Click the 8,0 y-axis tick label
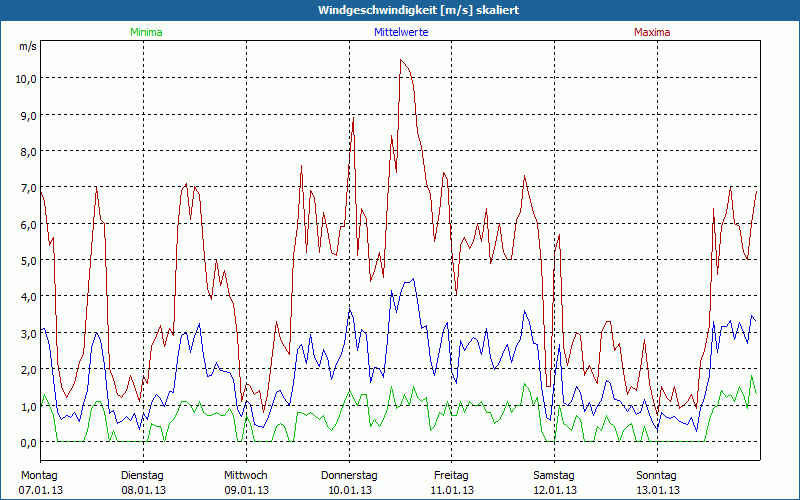 click(25, 152)
